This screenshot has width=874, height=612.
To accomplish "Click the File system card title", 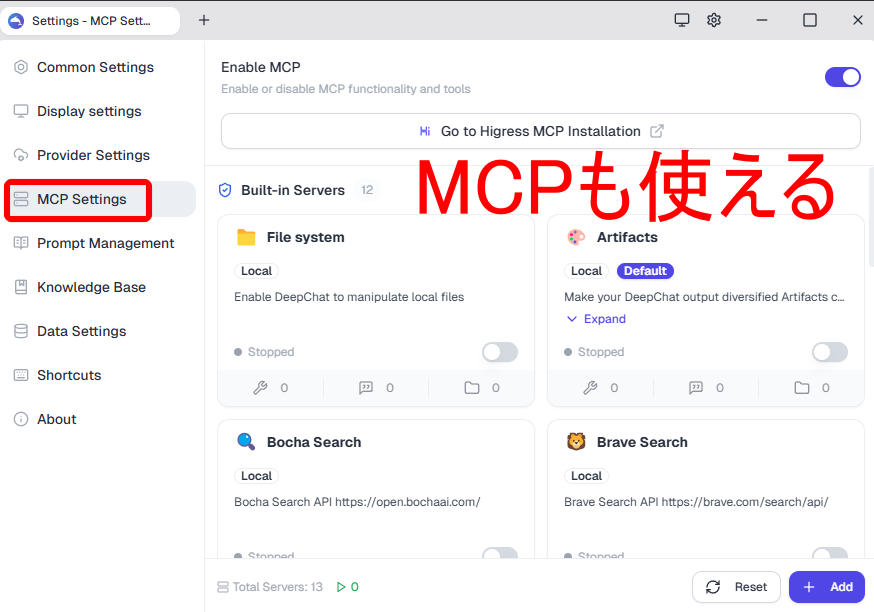I will pos(305,237).
